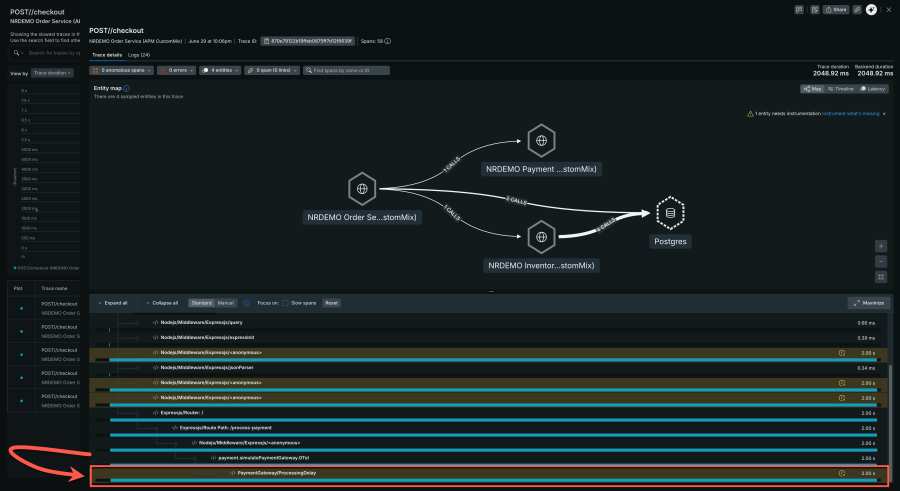Focus the Find spans by name field
The image size is (900, 491).
pyautogui.click(x=347, y=70)
